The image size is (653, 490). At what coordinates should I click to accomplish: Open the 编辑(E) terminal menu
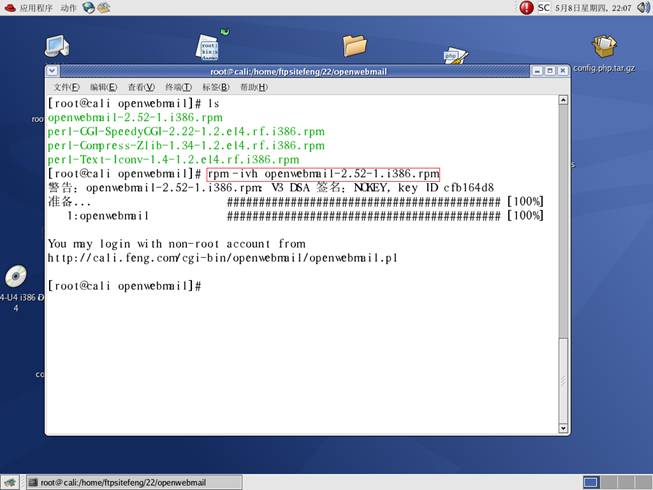pos(103,87)
